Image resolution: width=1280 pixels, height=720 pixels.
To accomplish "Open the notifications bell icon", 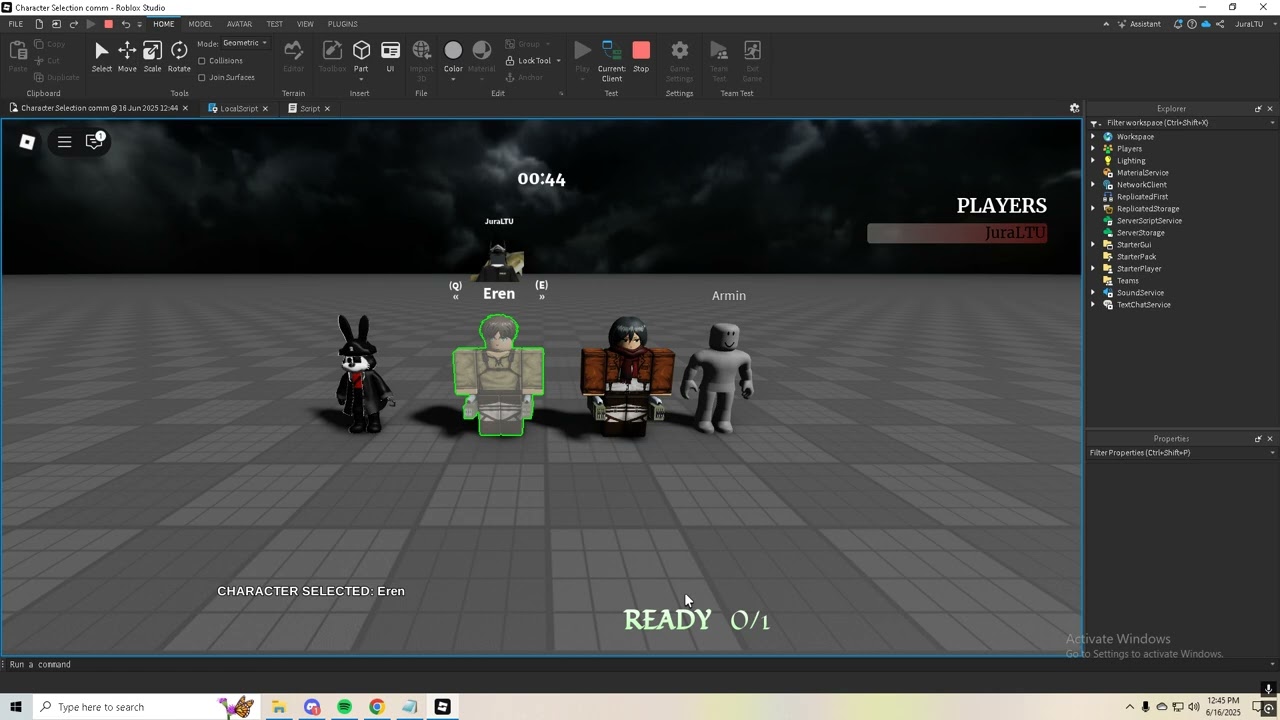I will coord(1177,24).
